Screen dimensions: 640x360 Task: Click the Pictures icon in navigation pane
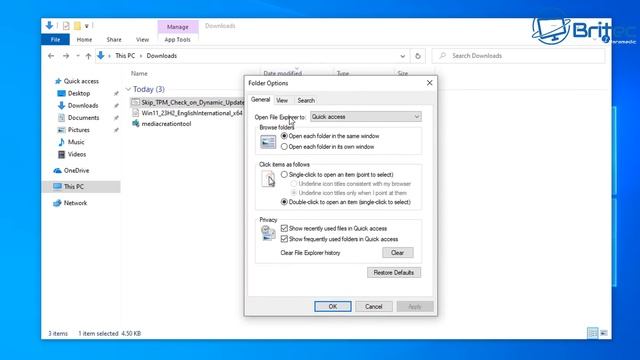pos(61,130)
